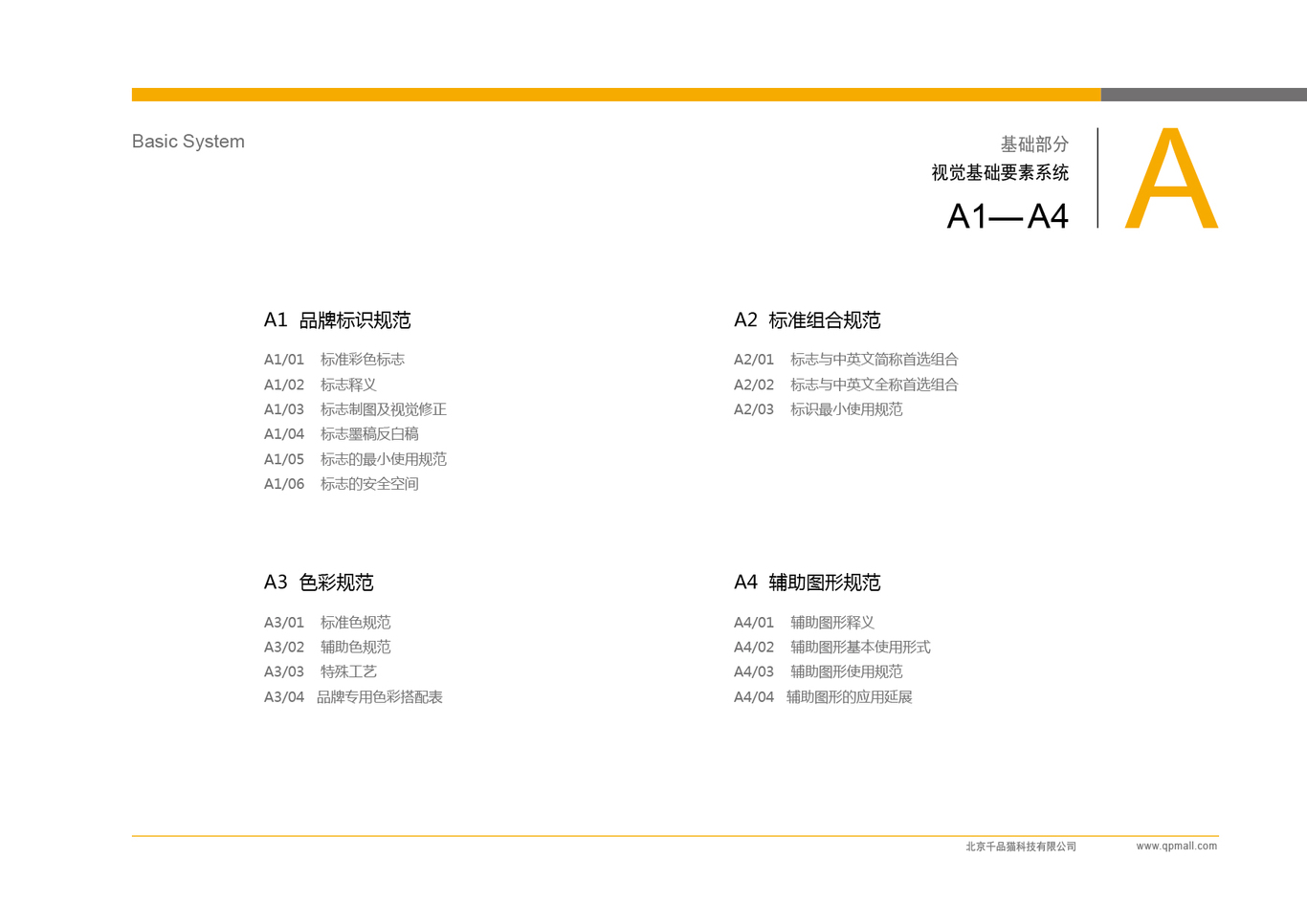The height and width of the screenshot is (924, 1307).
Task: Click entry 'A4/01 辅助图形释义'
Action: point(805,623)
